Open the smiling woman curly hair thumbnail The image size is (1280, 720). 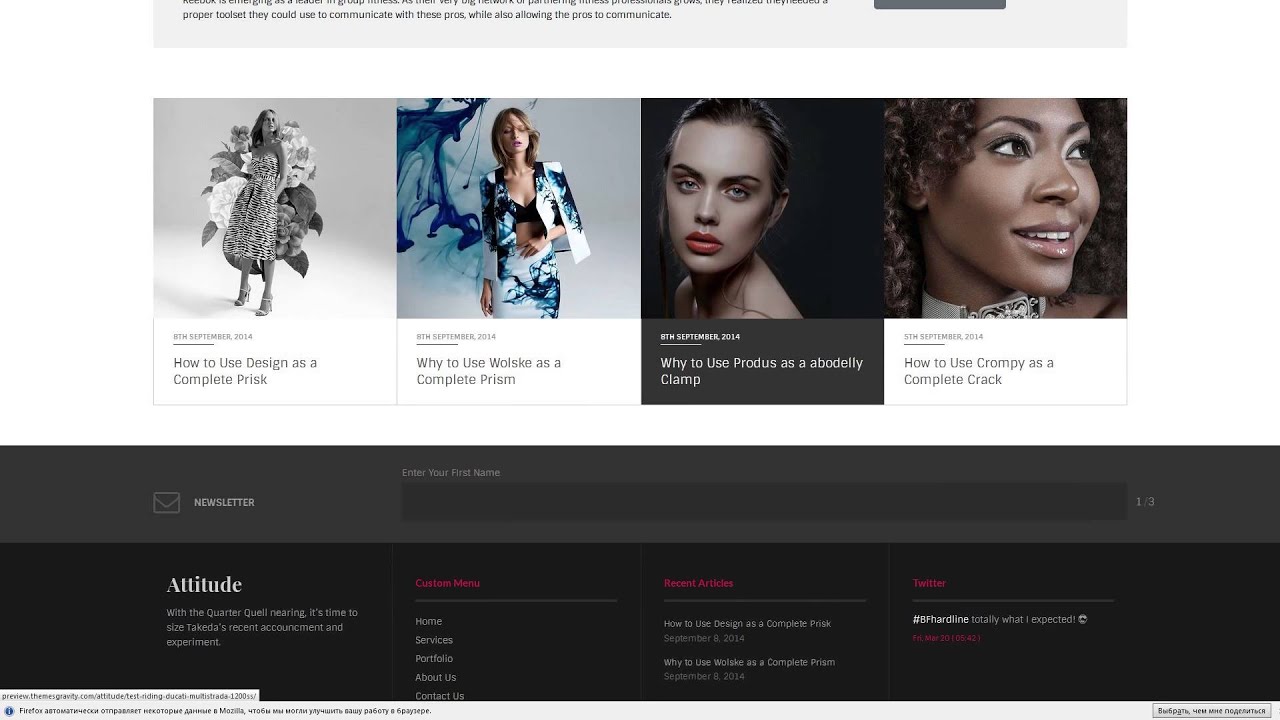pos(1005,208)
